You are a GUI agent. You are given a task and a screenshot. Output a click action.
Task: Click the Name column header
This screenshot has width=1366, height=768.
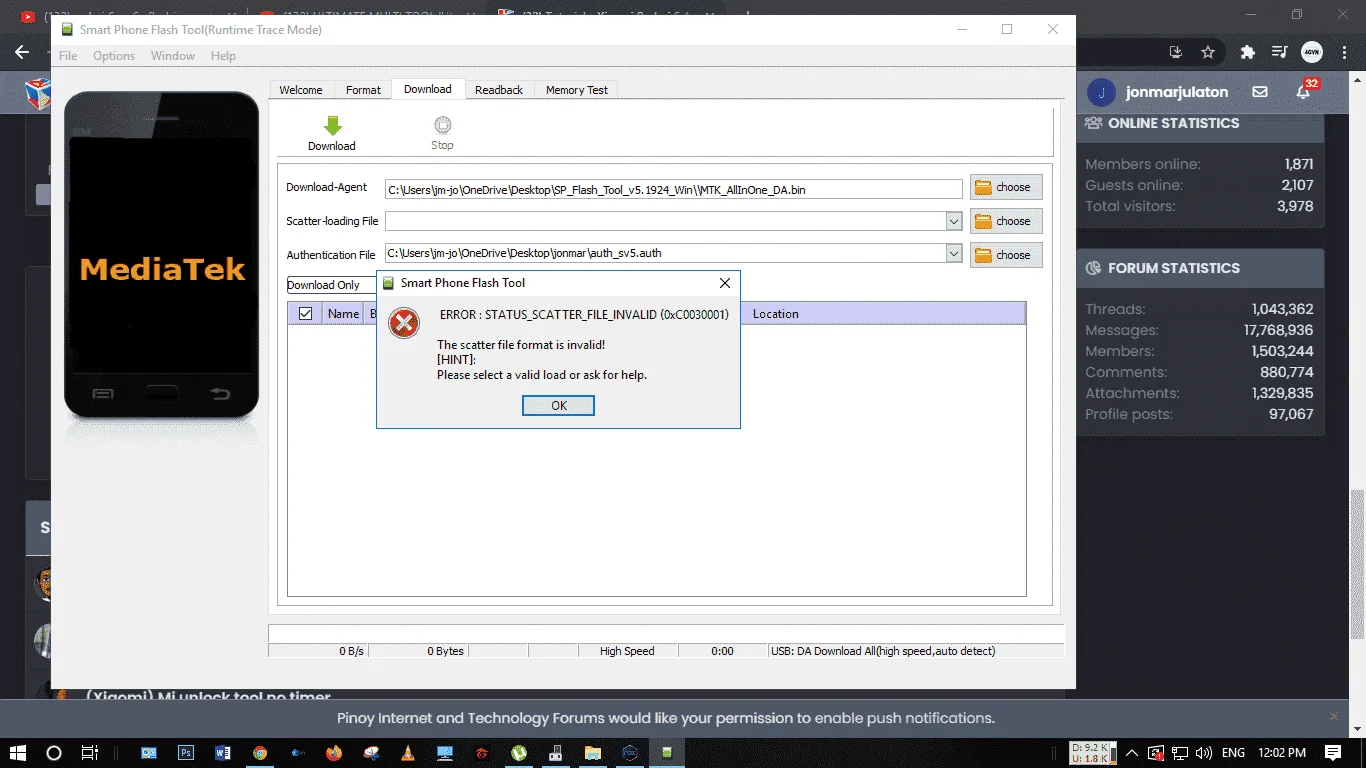click(343, 314)
